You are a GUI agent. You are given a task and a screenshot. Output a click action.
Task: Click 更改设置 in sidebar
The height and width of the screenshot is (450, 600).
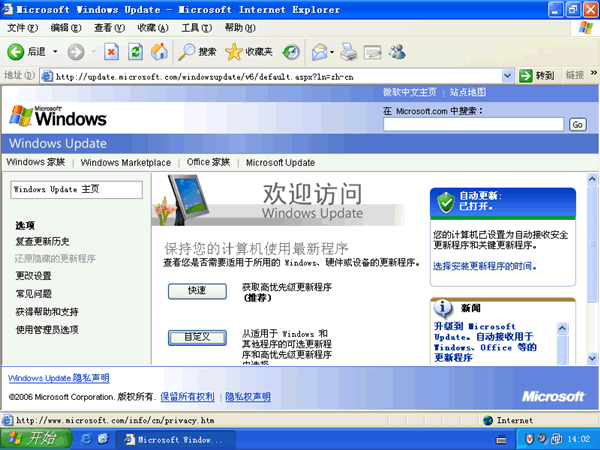tap(33, 276)
